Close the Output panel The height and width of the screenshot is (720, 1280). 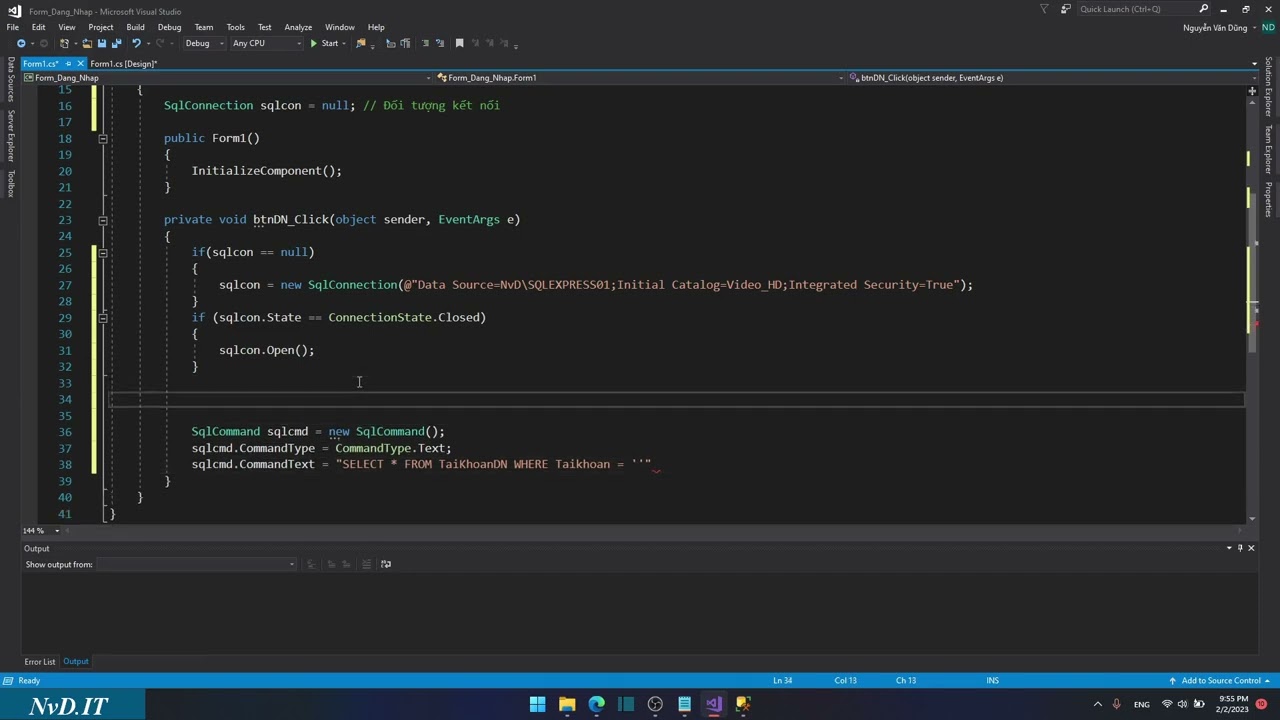point(1251,548)
